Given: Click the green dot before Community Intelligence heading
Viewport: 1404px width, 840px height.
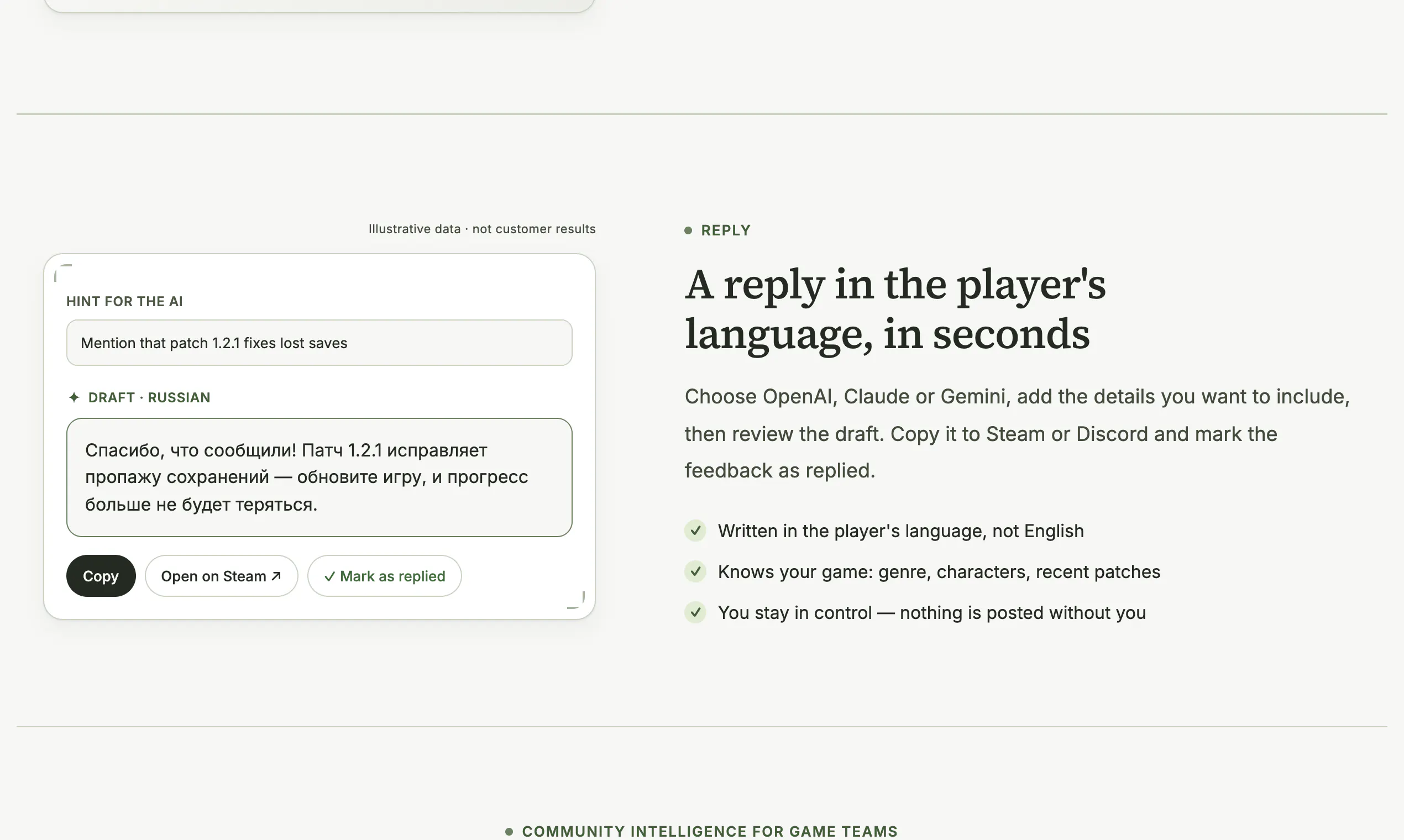Looking at the screenshot, I should click(x=509, y=831).
